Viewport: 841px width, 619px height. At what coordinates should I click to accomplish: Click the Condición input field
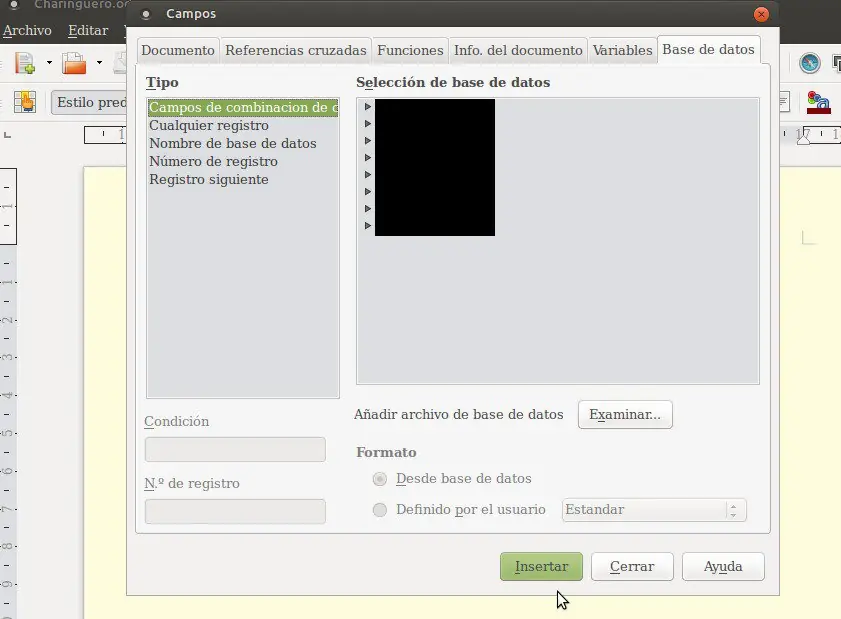pyautogui.click(x=235, y=449)
